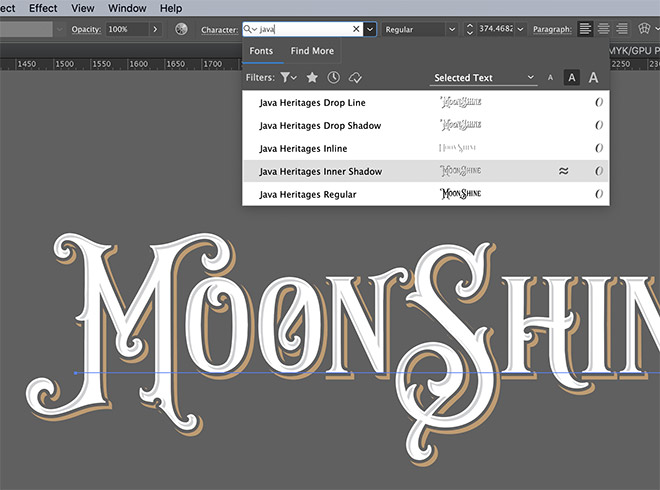Viewport: 660px width, 490px height.
Task: Open the Selected Text preview dropdown
Action: pyautogui.click(x=484, y=78)
